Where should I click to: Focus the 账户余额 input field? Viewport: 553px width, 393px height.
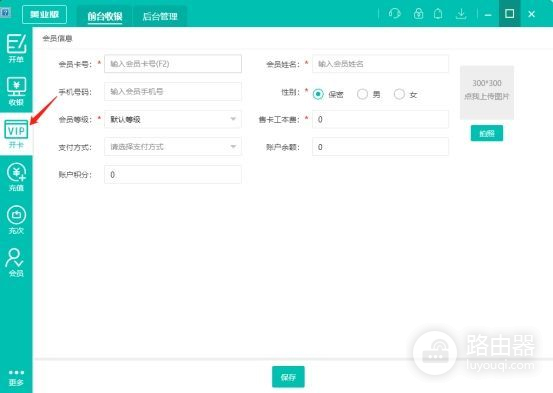tap(380, 147)
